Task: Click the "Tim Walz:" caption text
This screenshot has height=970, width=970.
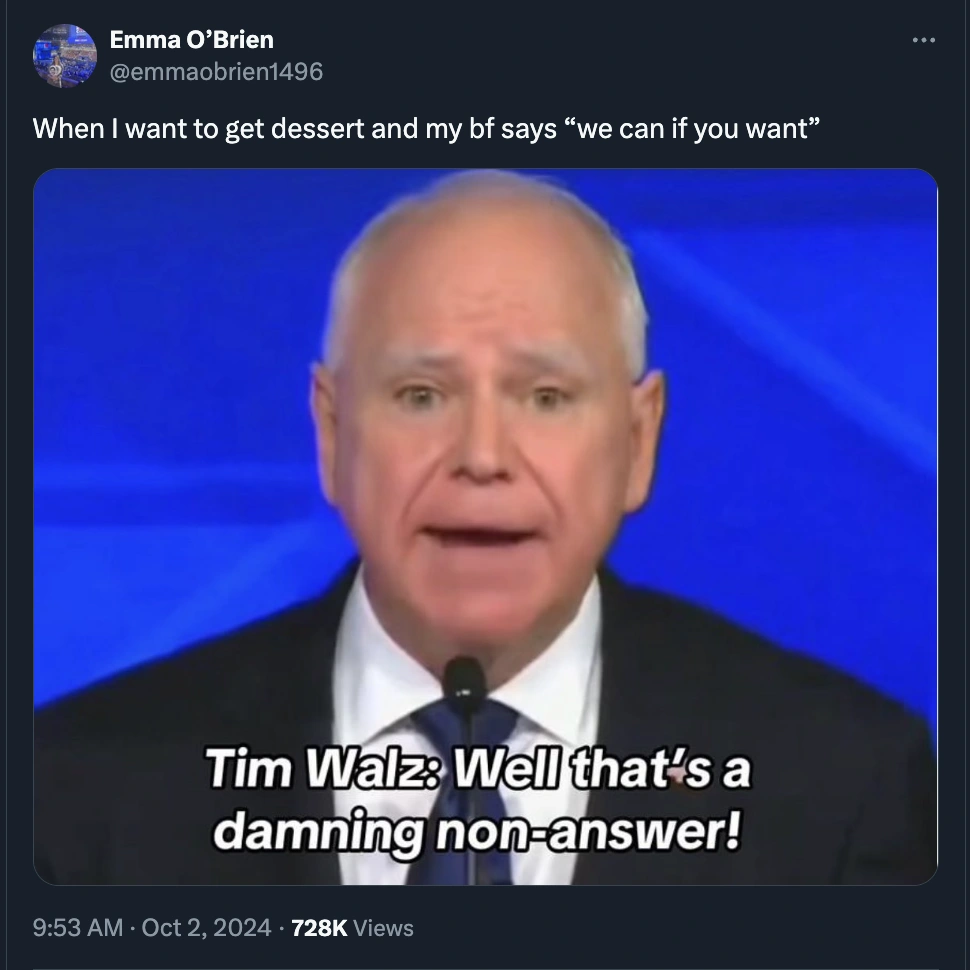Action: pyautogui.click(x=325, y=768)
